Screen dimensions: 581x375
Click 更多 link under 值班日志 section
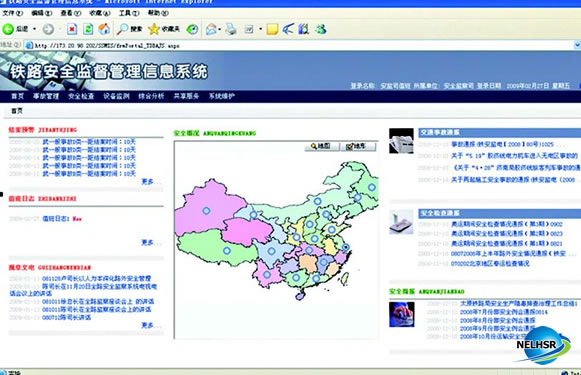click(x=151, y=242)
